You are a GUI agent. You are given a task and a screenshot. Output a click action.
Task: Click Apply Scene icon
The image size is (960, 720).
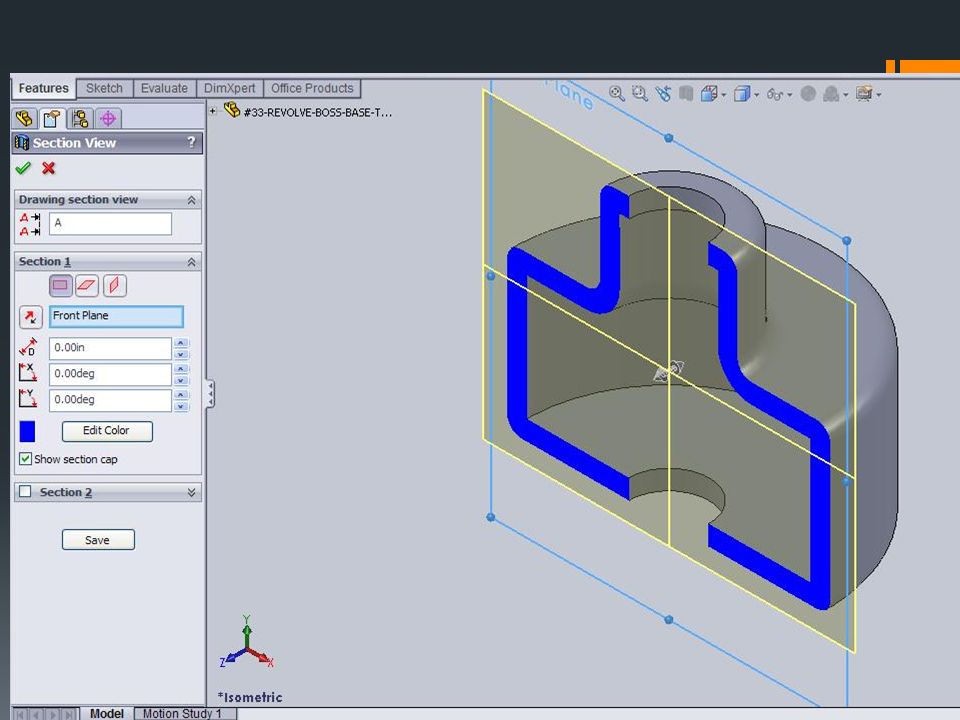click(x=831, y=94)
